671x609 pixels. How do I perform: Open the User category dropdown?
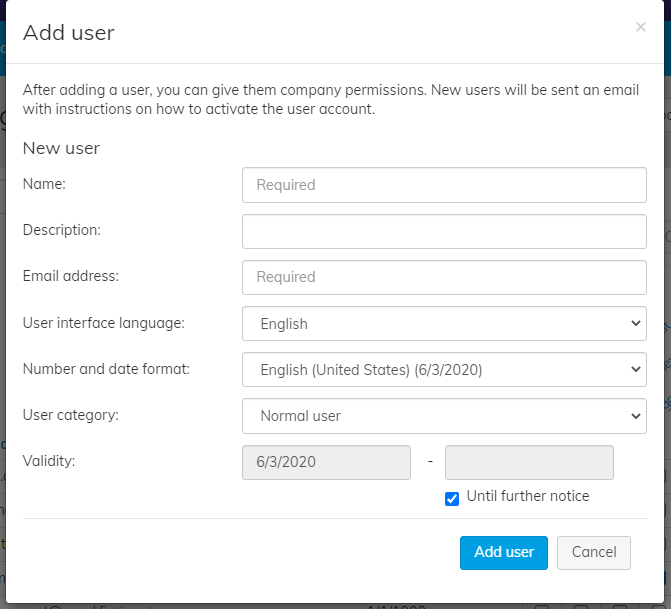pyautogui.click(x=444, y=416)
